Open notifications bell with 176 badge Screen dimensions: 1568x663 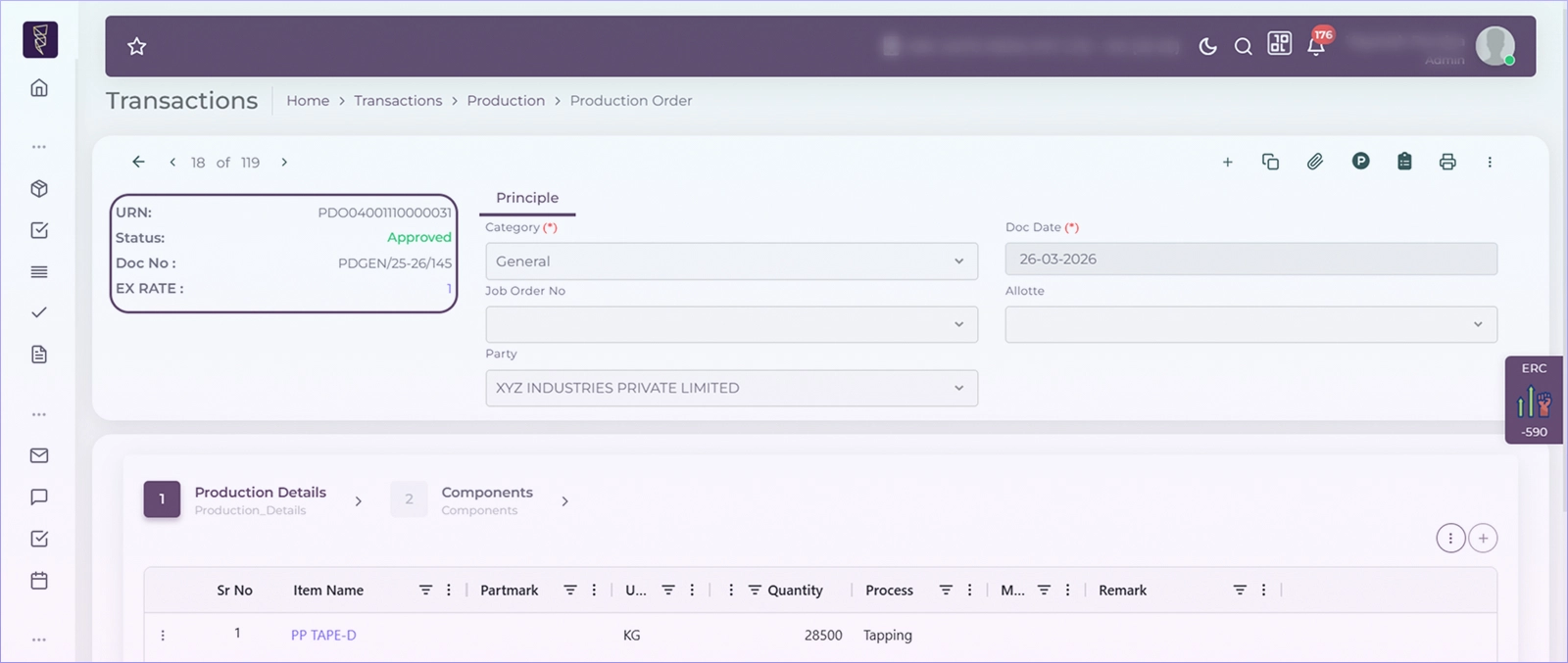[x=1316, y=45]
